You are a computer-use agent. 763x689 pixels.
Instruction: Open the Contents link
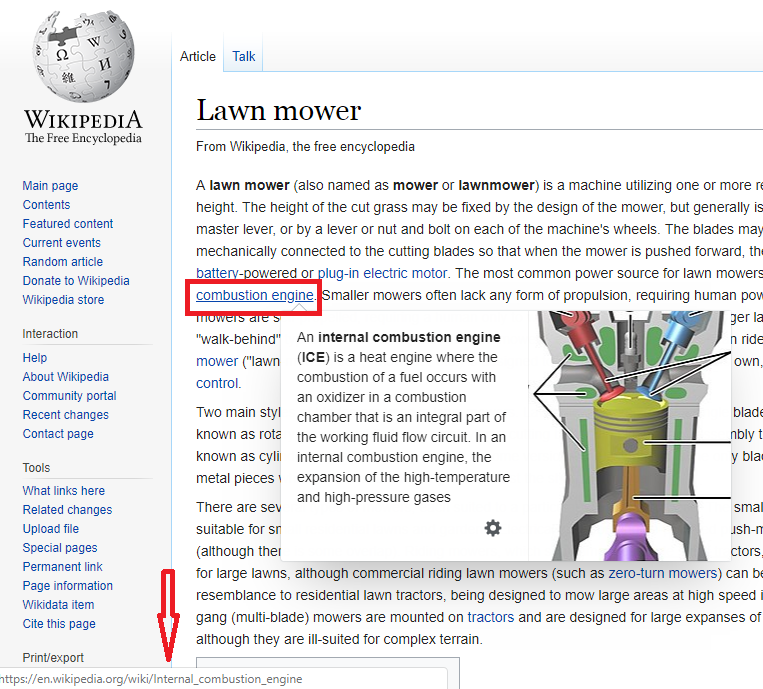(x=46, y=205)
